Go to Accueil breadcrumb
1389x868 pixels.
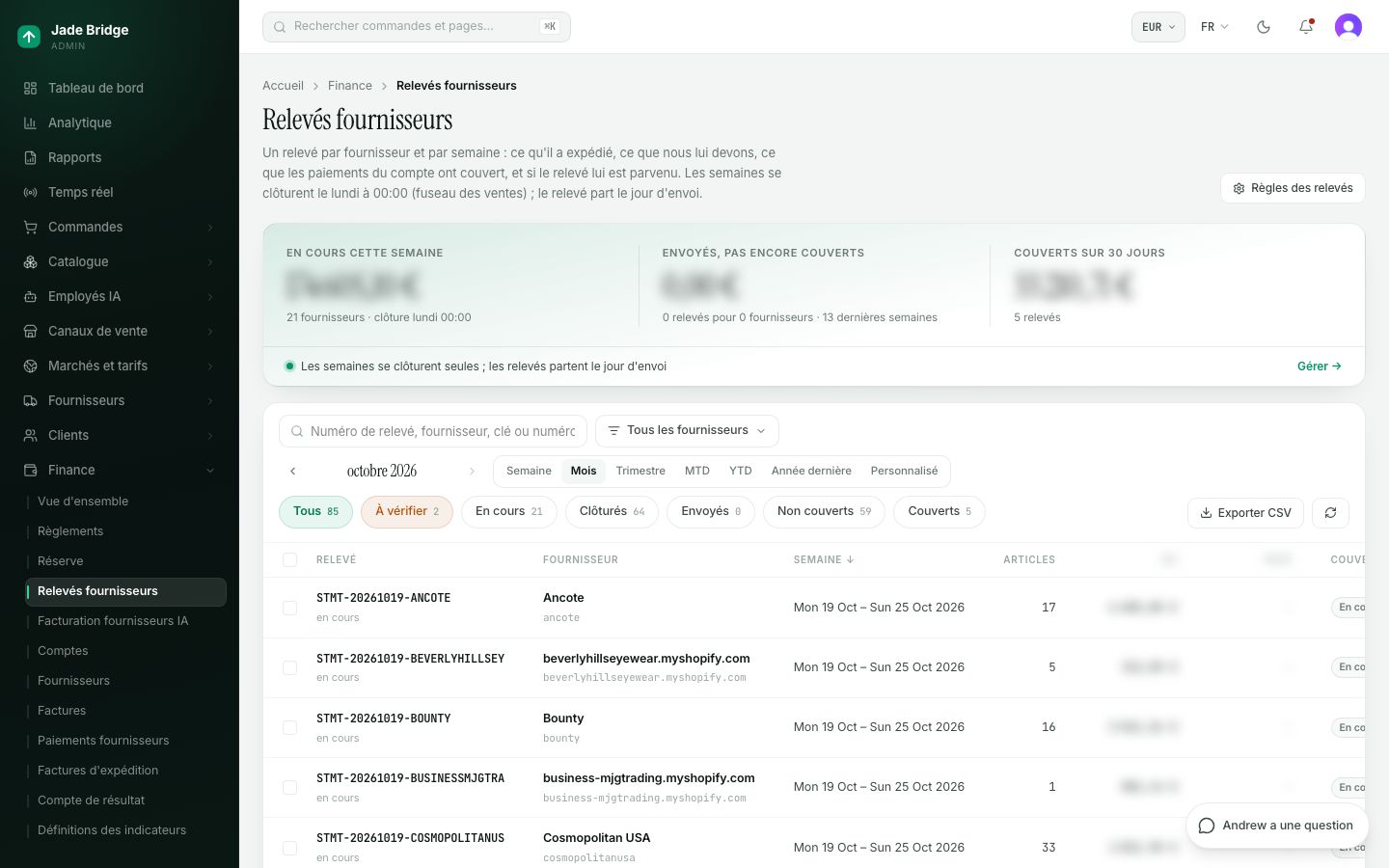point(283,86)
